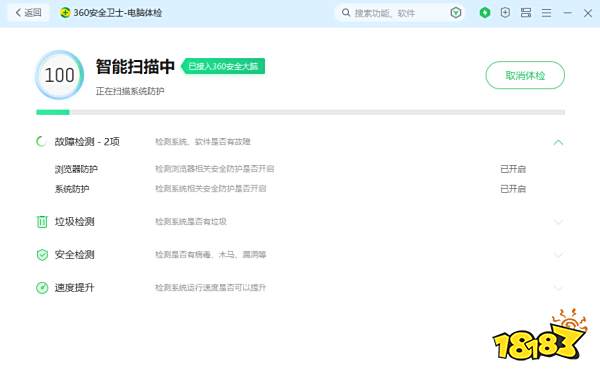Image resolution: width=600 pixels, height=377 pixels.
Task: Close the 360安全卫士 window
Action: point(588,13)
